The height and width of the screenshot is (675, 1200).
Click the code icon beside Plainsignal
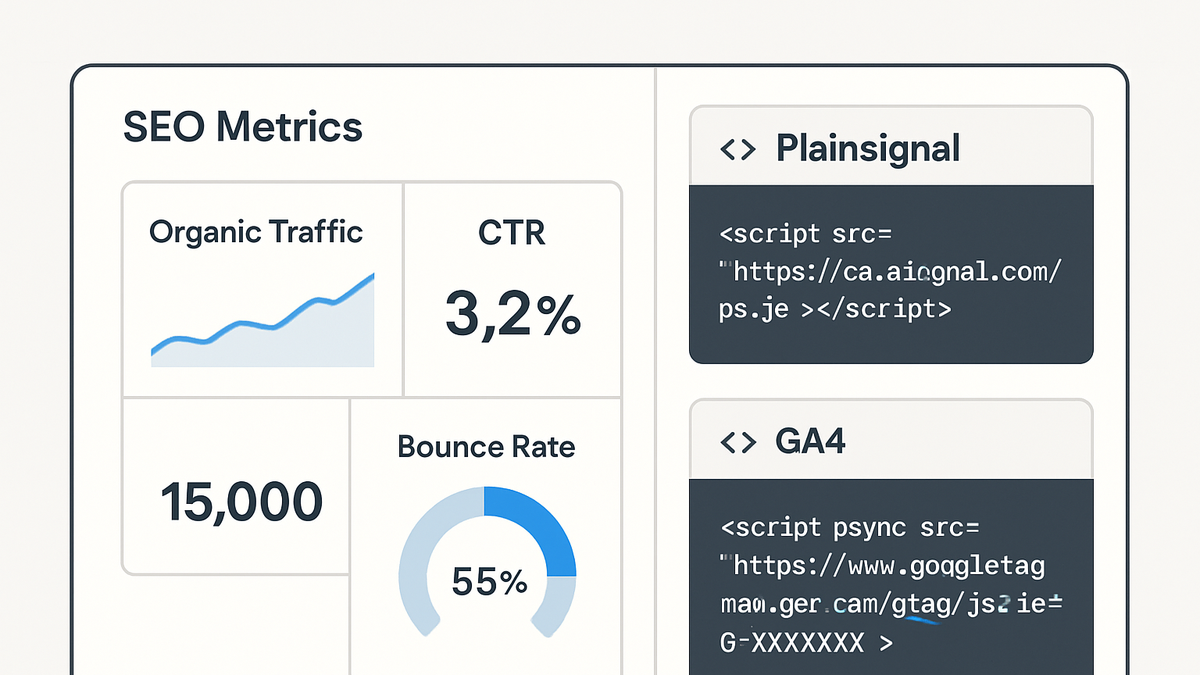(738, 149)
